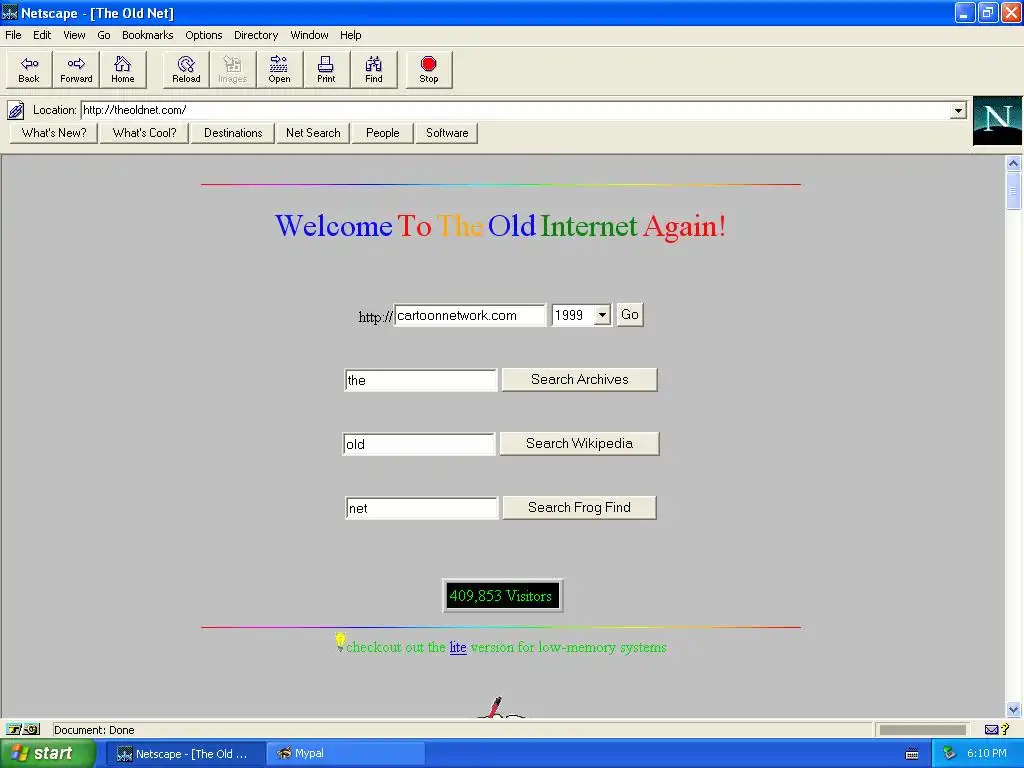The height and width of the screenshot is (768, 1024).
Task: Open the 1999 year dropdown
Action: (x=581, y=315)
